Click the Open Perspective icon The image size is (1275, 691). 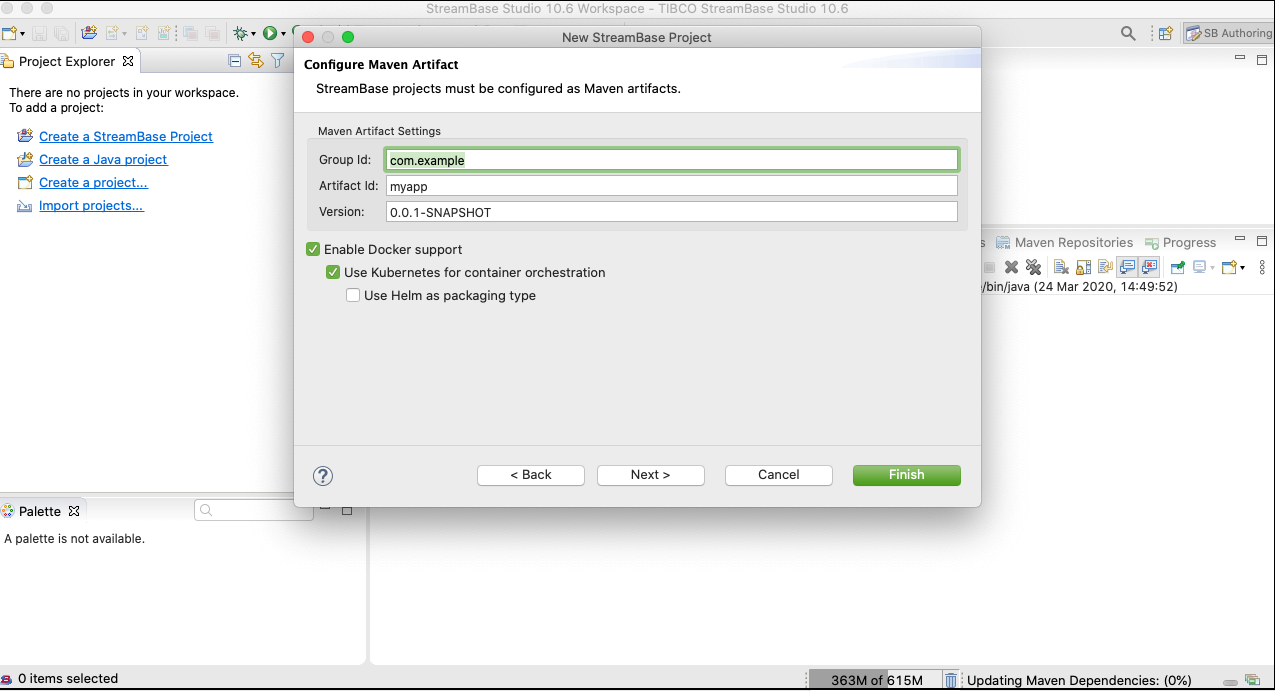coord(1165,33)
